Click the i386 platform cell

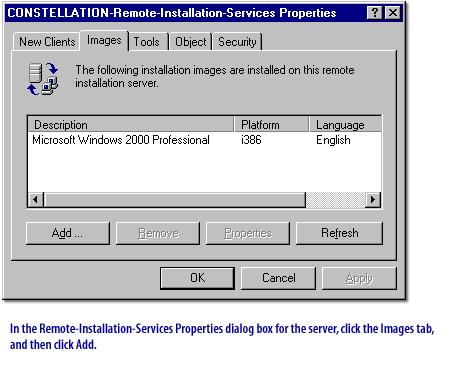point(251,140)
